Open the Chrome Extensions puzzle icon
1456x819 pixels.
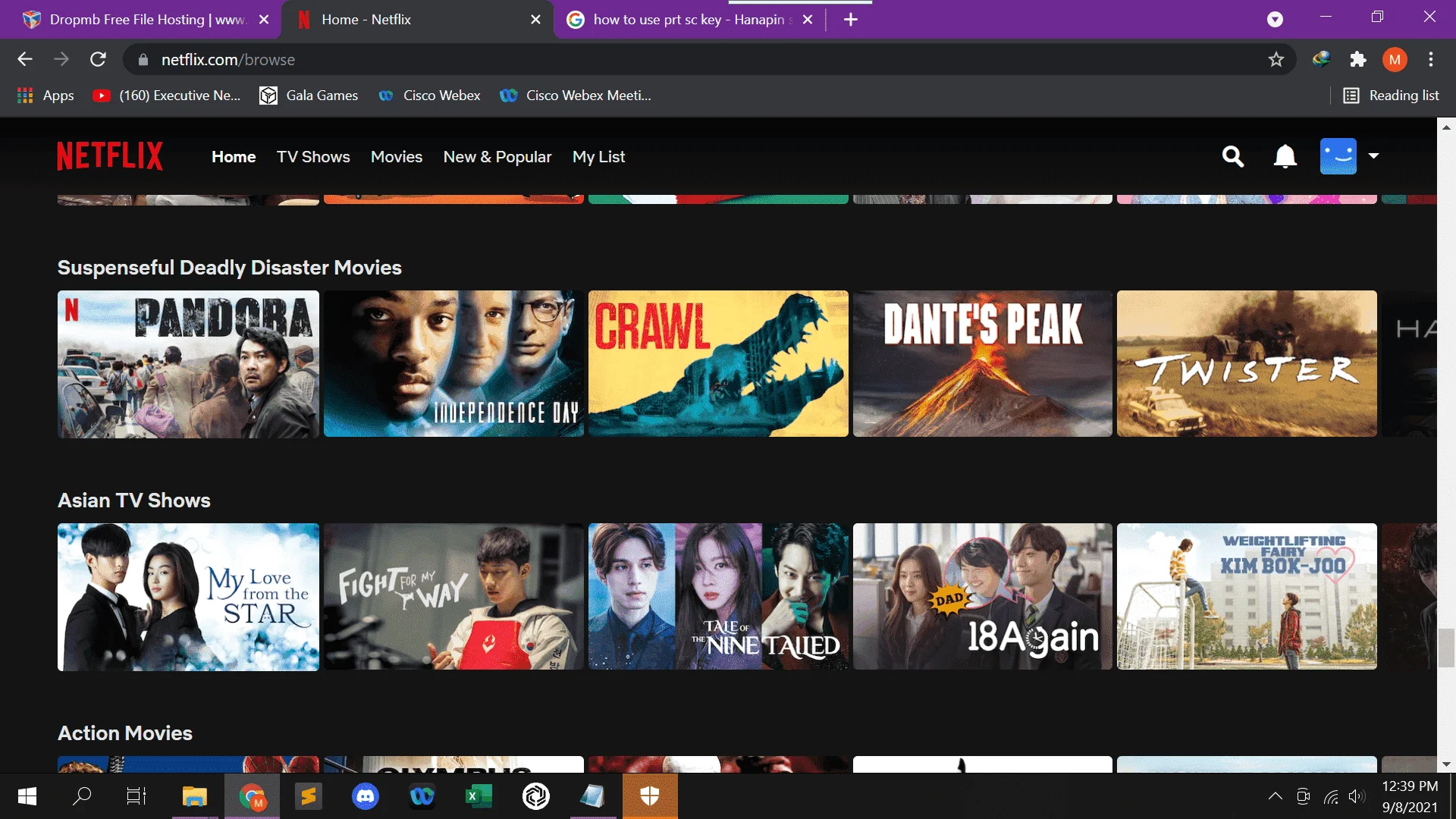[1358, 59]
